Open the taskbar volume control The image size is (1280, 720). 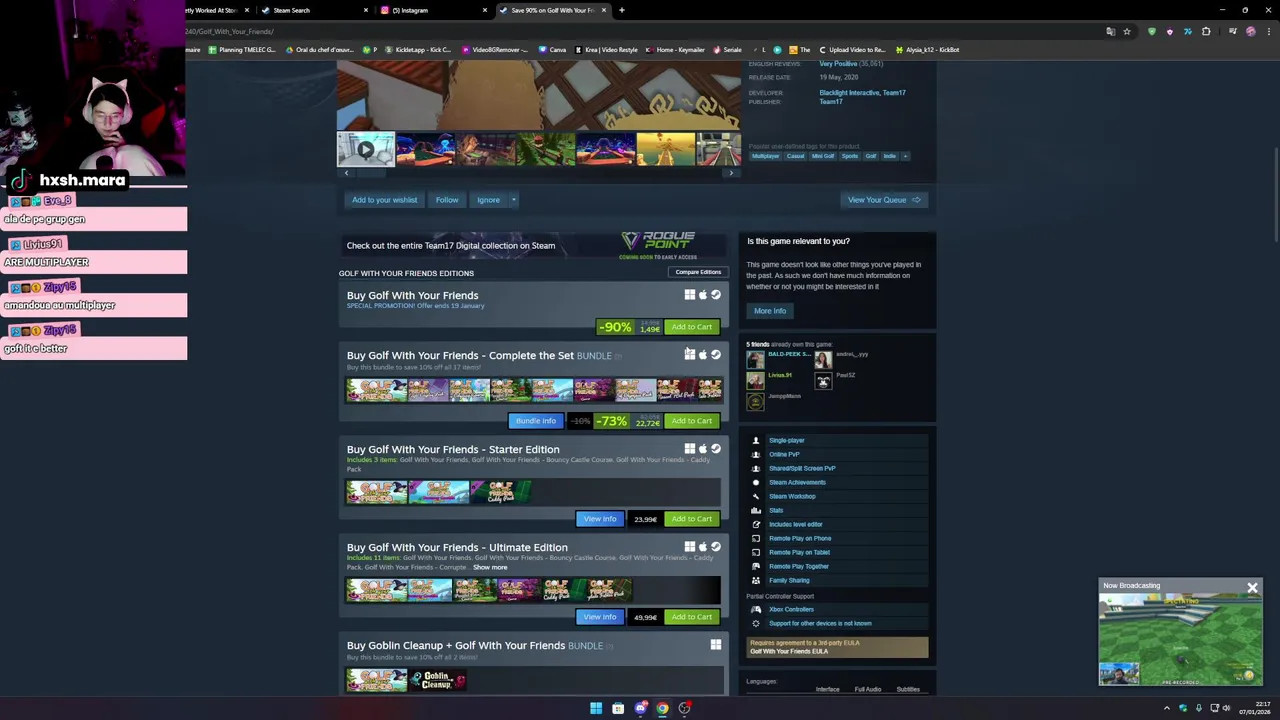1226,708
